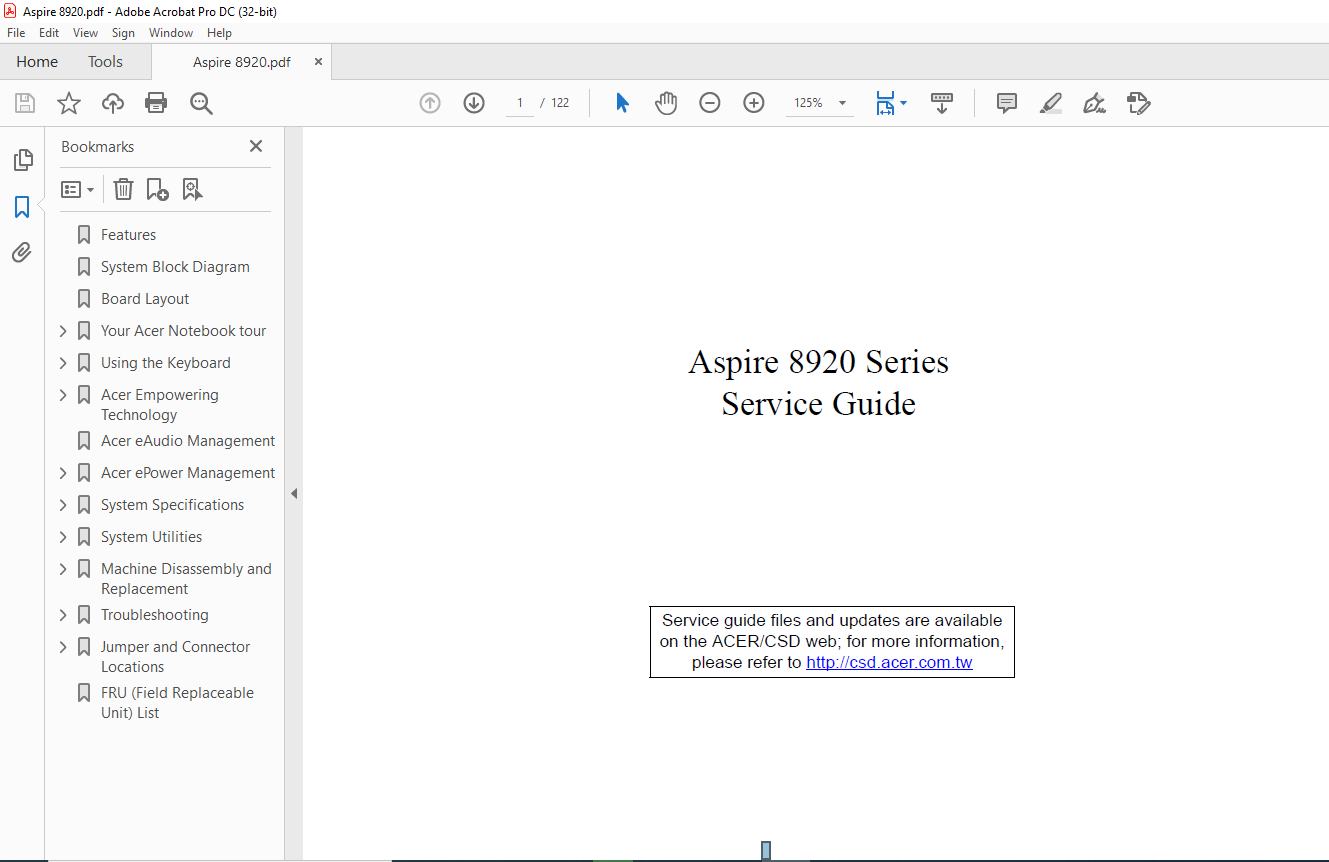Click the scrolling mode keyboard icon
Screen dimensions: 1329x862
942,103
